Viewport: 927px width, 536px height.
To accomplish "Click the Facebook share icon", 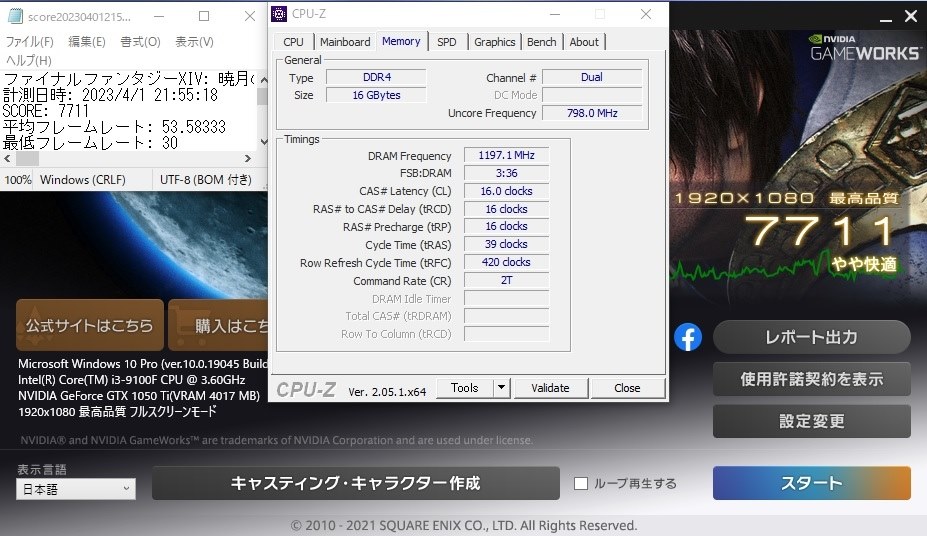I will click(x=688, y=337).
